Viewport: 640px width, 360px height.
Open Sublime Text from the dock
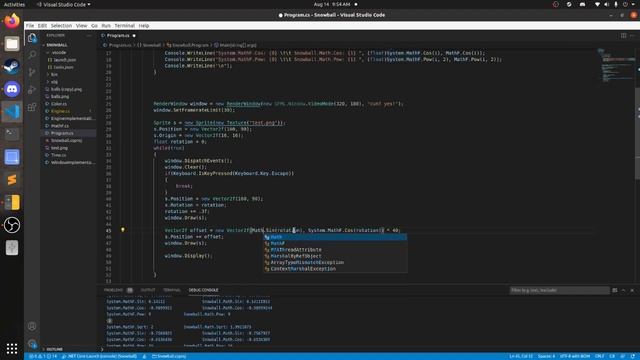pos(12,180)
